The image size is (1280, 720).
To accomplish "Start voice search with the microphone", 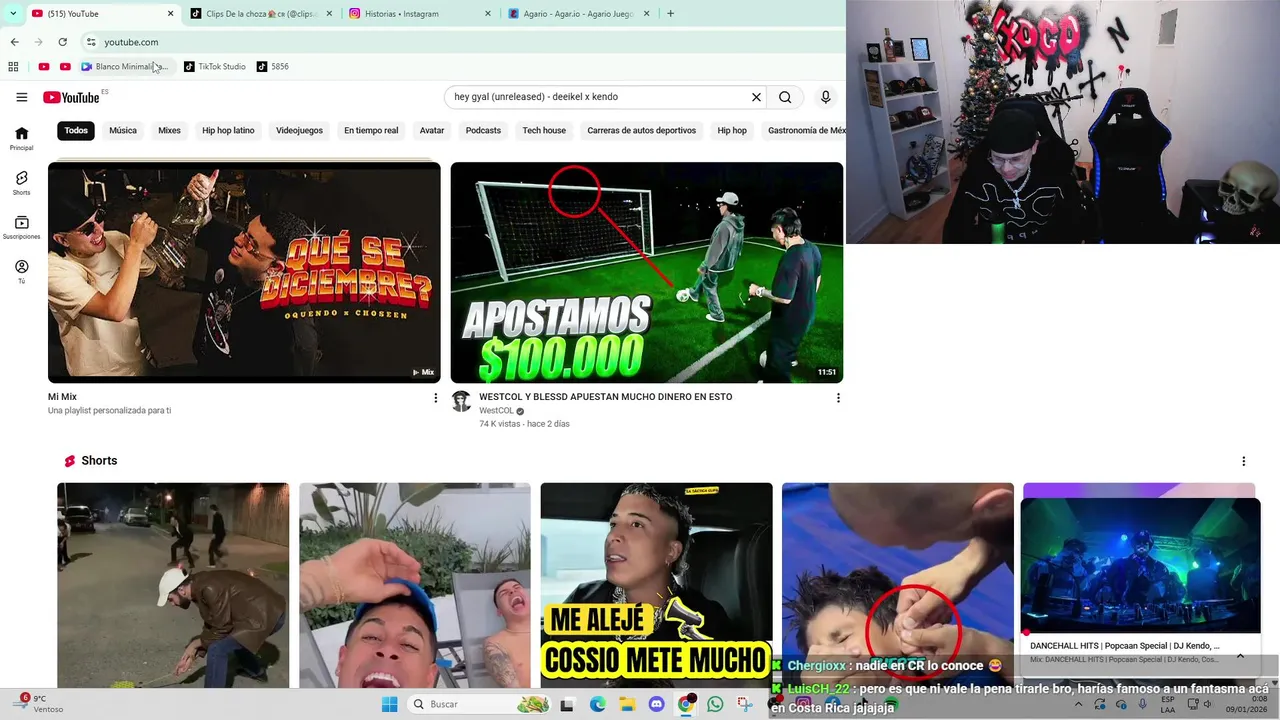I will point(825,97).
